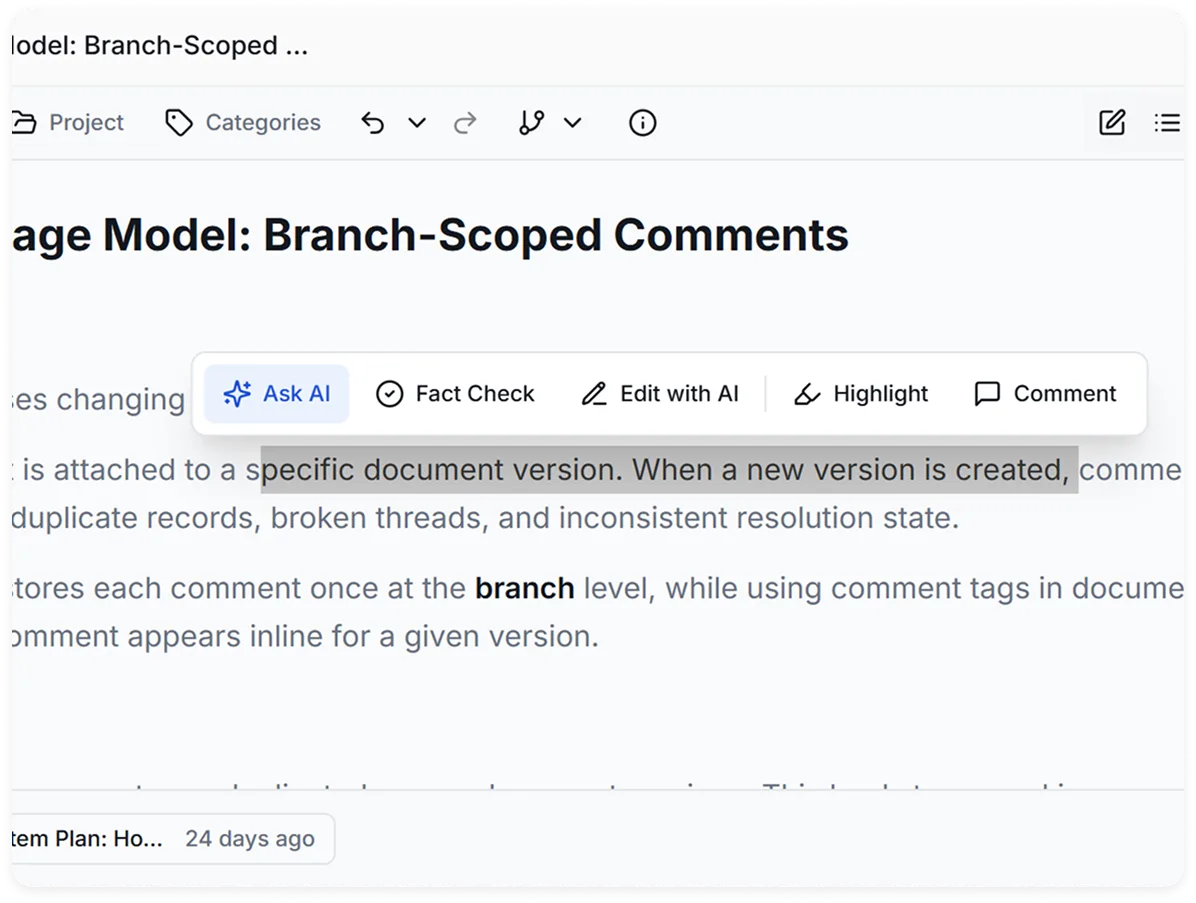
Task: Open the 'Plan: Ho...' 24 days ago item
Action: [x=172, y=838]
